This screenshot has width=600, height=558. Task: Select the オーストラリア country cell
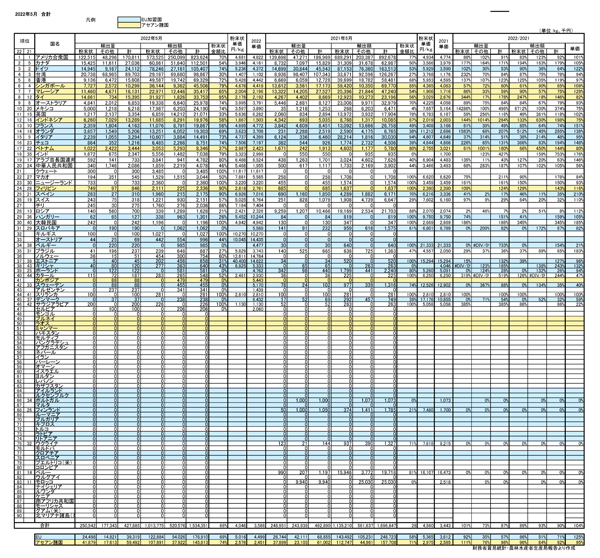click(55, 103)
